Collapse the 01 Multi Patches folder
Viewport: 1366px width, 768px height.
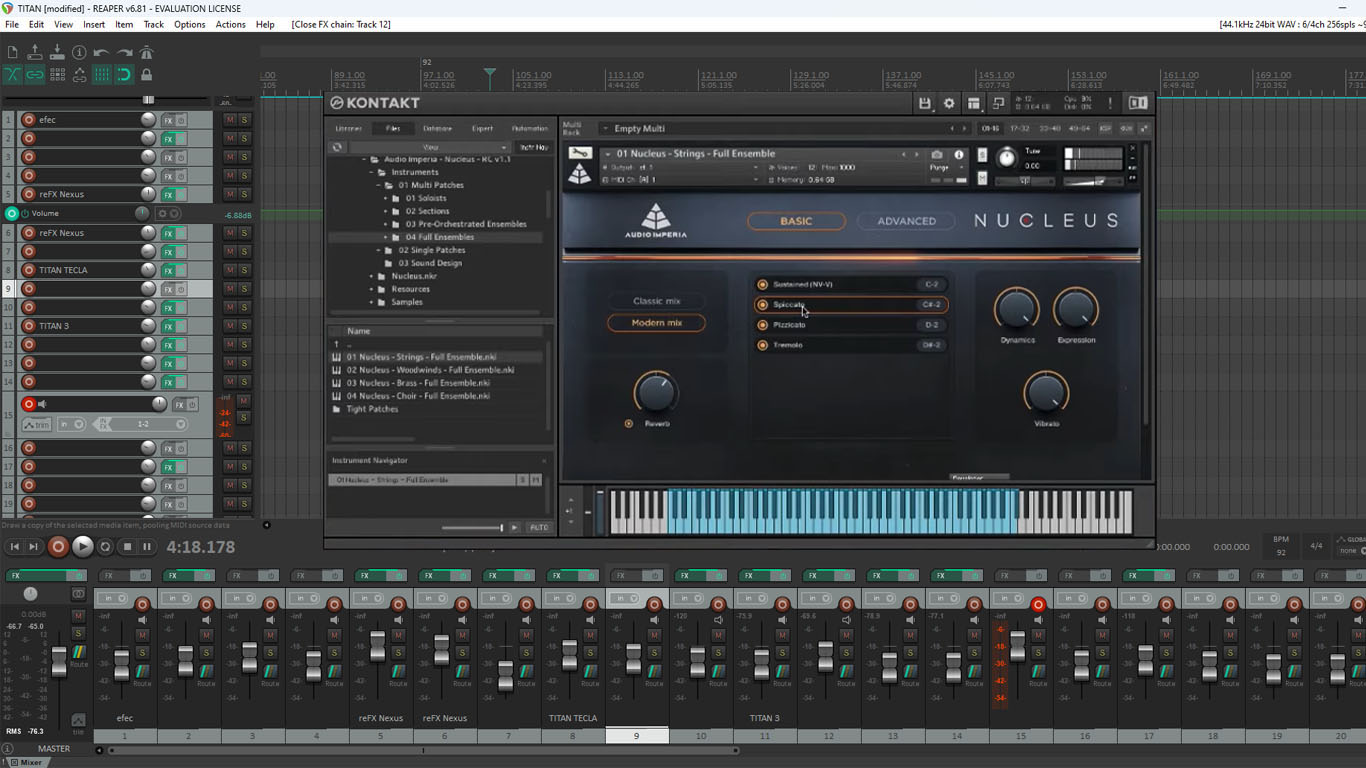(379, 185)
